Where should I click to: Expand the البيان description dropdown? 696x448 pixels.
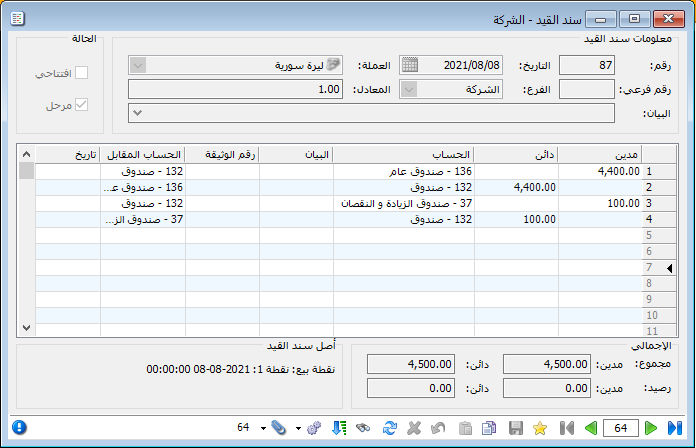click(138, 113)
